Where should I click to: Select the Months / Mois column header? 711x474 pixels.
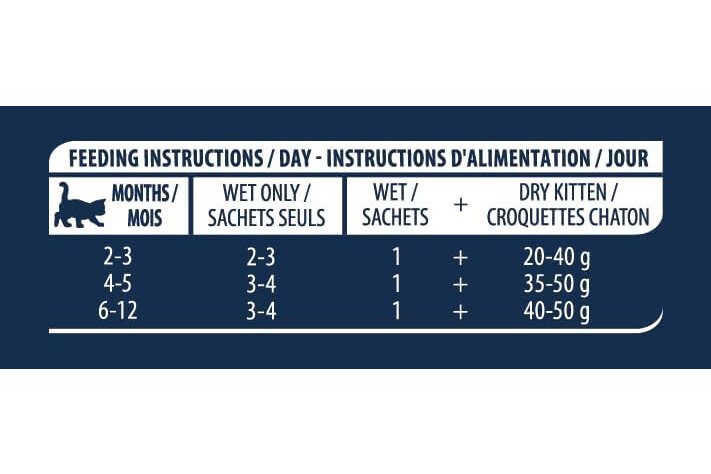(x=145, y=205)
